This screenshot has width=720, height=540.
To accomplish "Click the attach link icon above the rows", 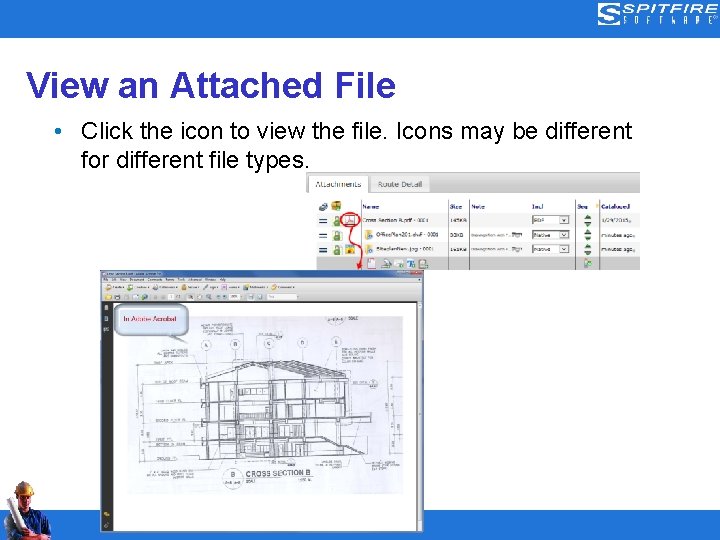I will click(x=324, y=207).
